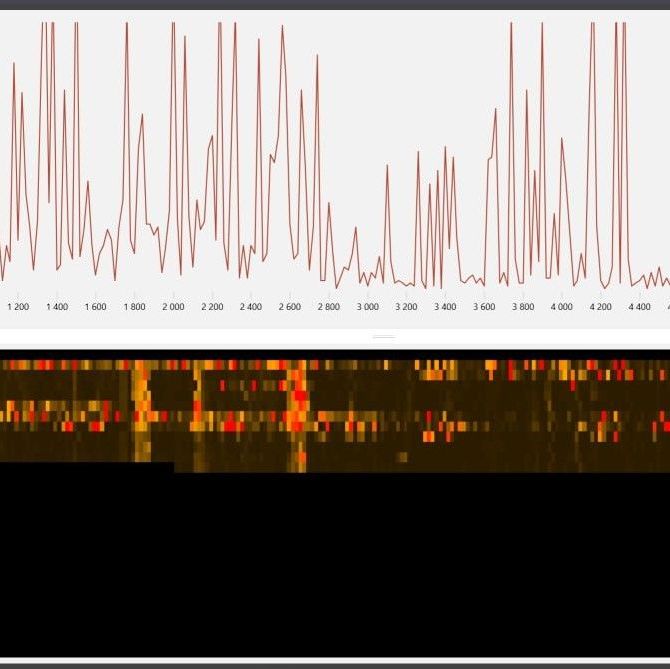Click the 4 200 axis label

tap(600, 307)
